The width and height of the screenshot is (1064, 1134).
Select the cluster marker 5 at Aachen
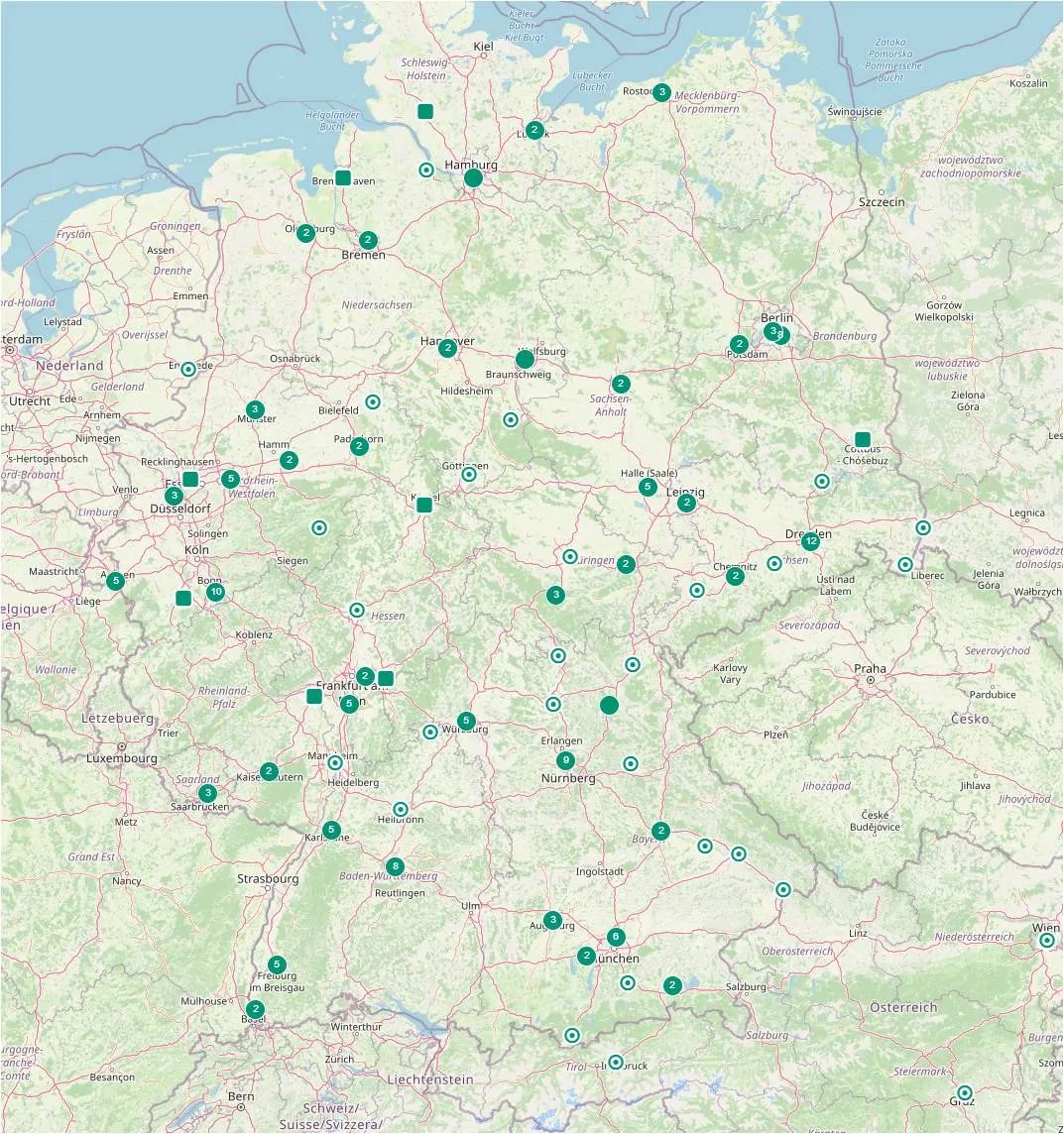[x=116, y=581]
